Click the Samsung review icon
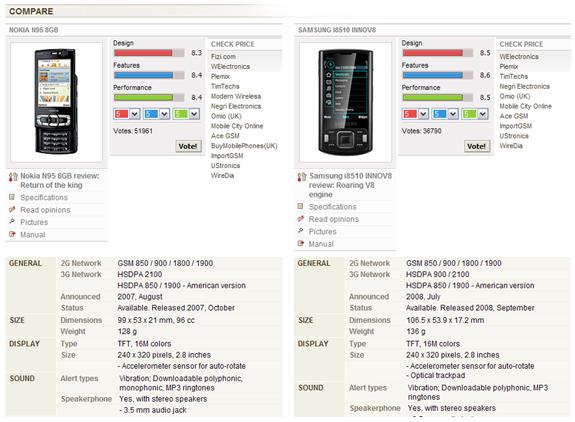The width and height of the screenshot is (575, 422). [302, 177]
